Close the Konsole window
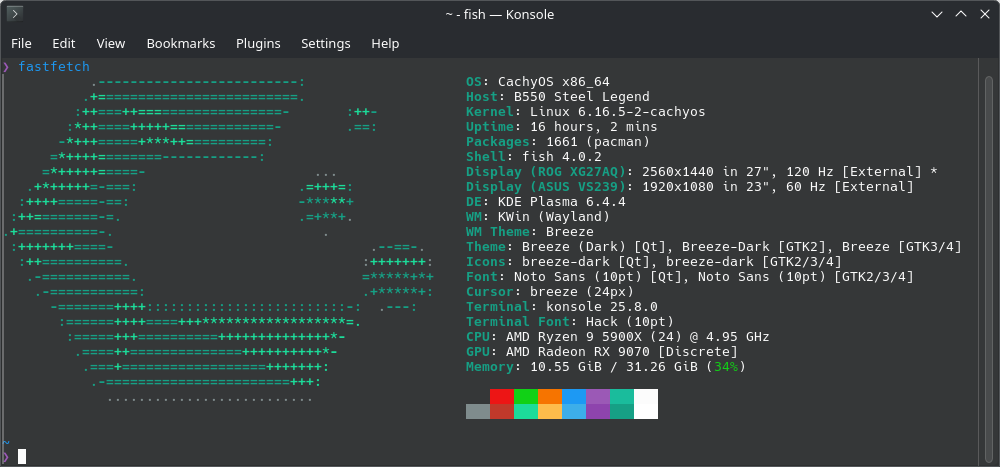The height and width of the screenshot is (467, 1000). pos(984,14)
